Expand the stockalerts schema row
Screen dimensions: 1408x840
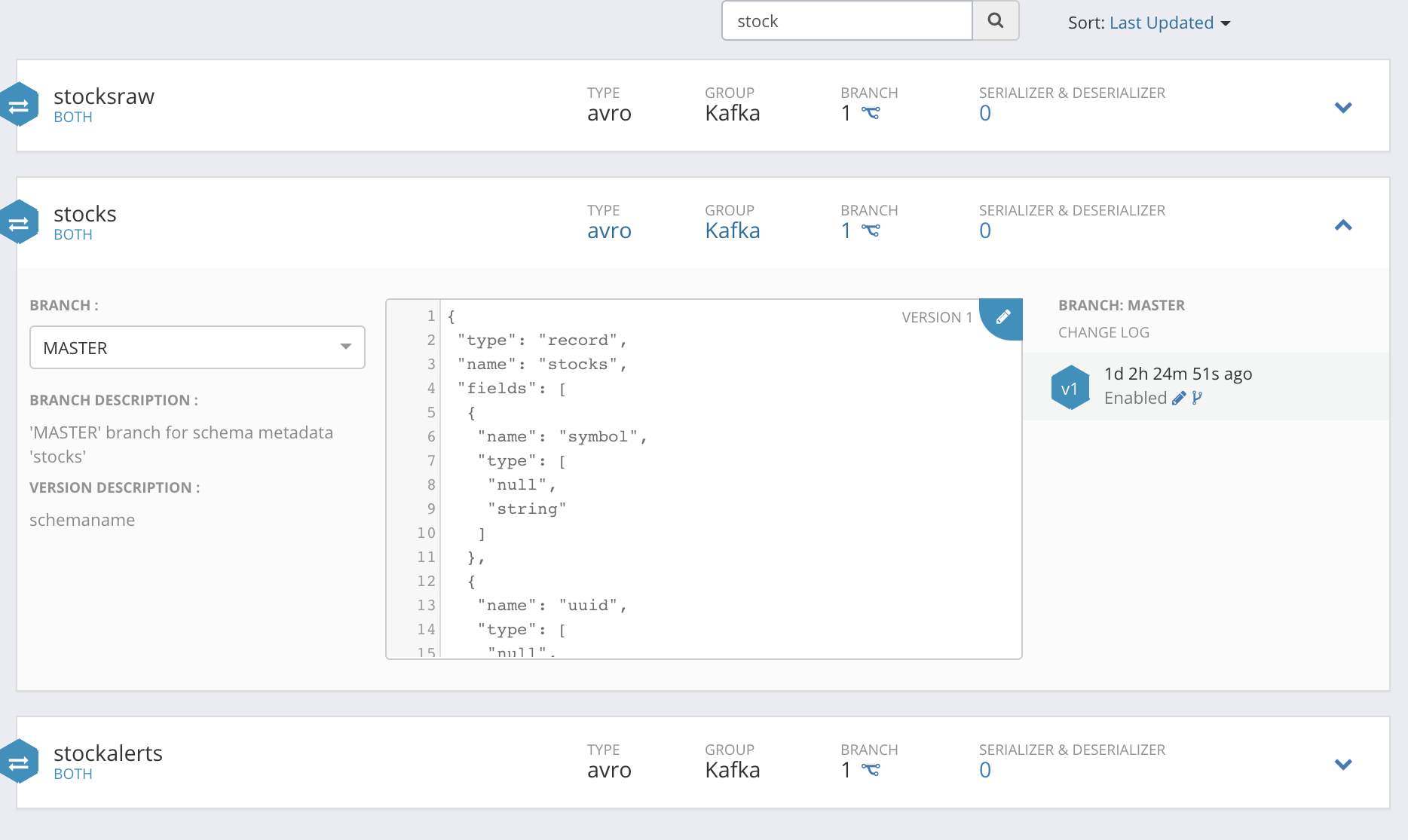click(x=1342, y=764)
